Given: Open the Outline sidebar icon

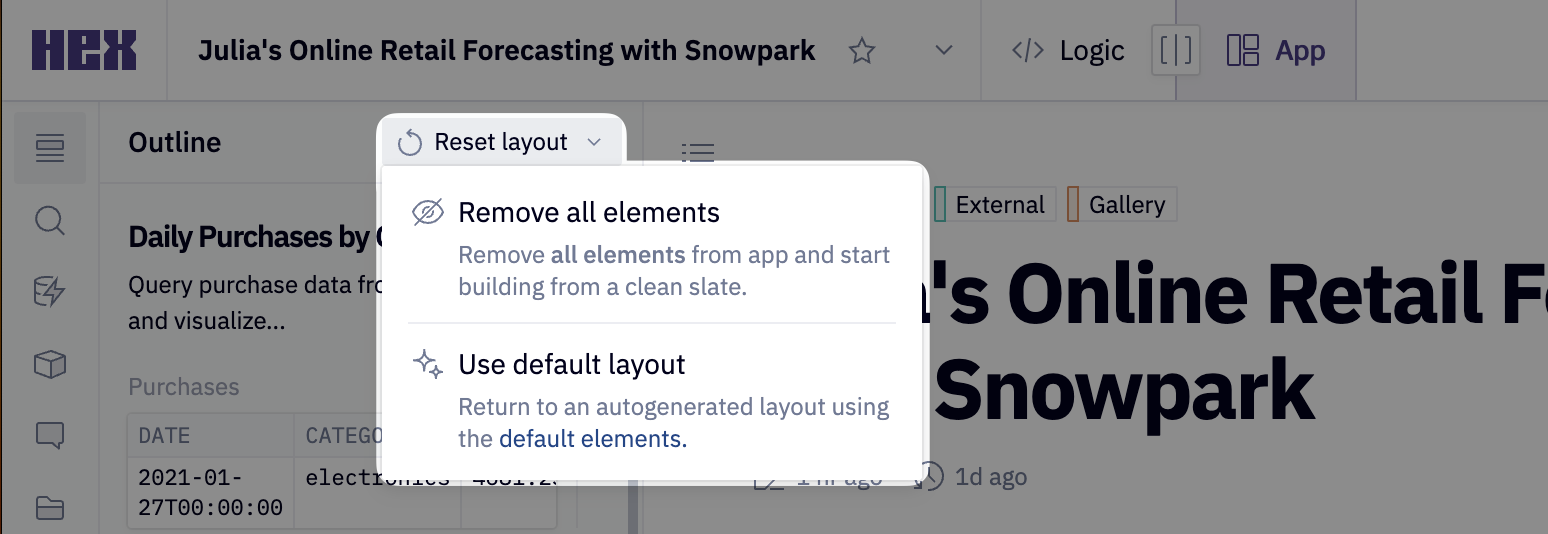Looking at the screenshot, I should [x=49, y=148].
